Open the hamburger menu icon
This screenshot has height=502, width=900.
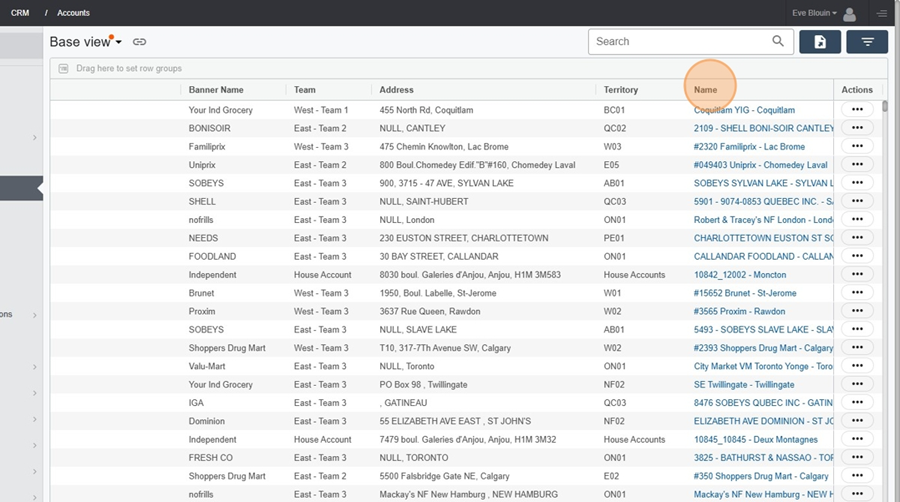coord(882,13)
